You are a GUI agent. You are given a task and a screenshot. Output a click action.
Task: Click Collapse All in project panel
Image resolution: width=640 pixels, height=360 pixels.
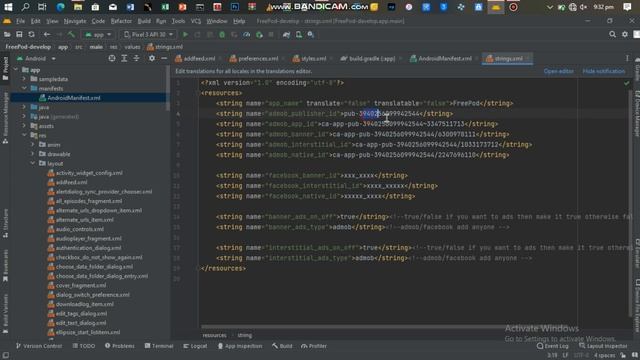(136, 58)
